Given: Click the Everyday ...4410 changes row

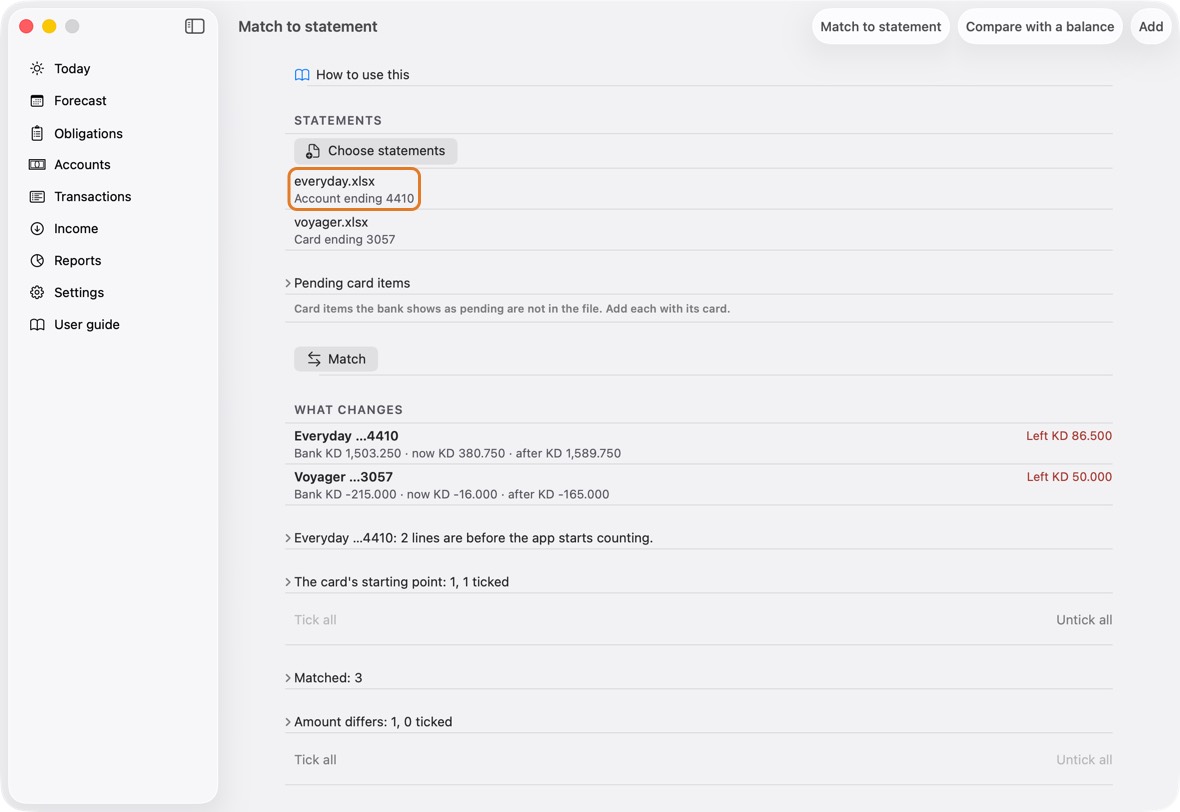Looking at the screenshot, I should click(x=698, y=444).
